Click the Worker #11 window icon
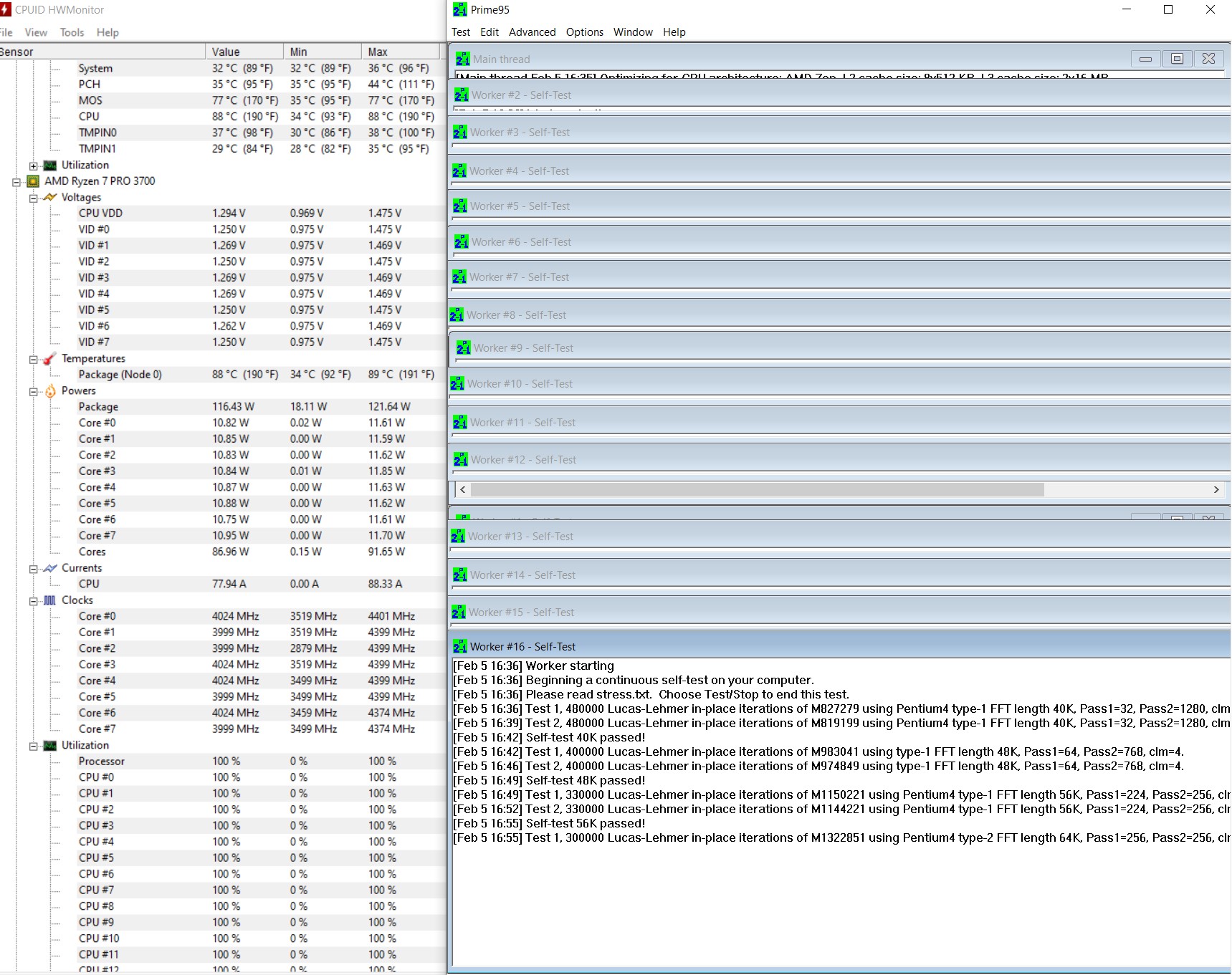This screenshot has width=1232, height=975. (x=460, y=422)
